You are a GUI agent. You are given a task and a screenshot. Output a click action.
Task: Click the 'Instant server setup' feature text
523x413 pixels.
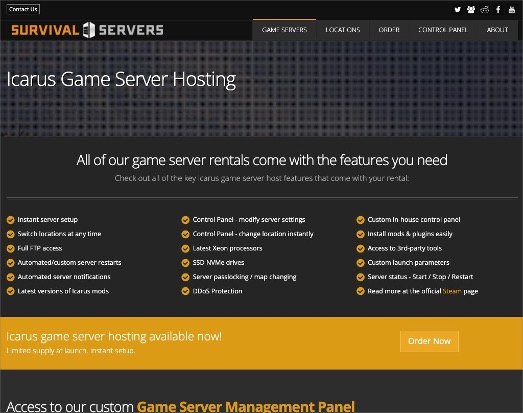[48, 220]
